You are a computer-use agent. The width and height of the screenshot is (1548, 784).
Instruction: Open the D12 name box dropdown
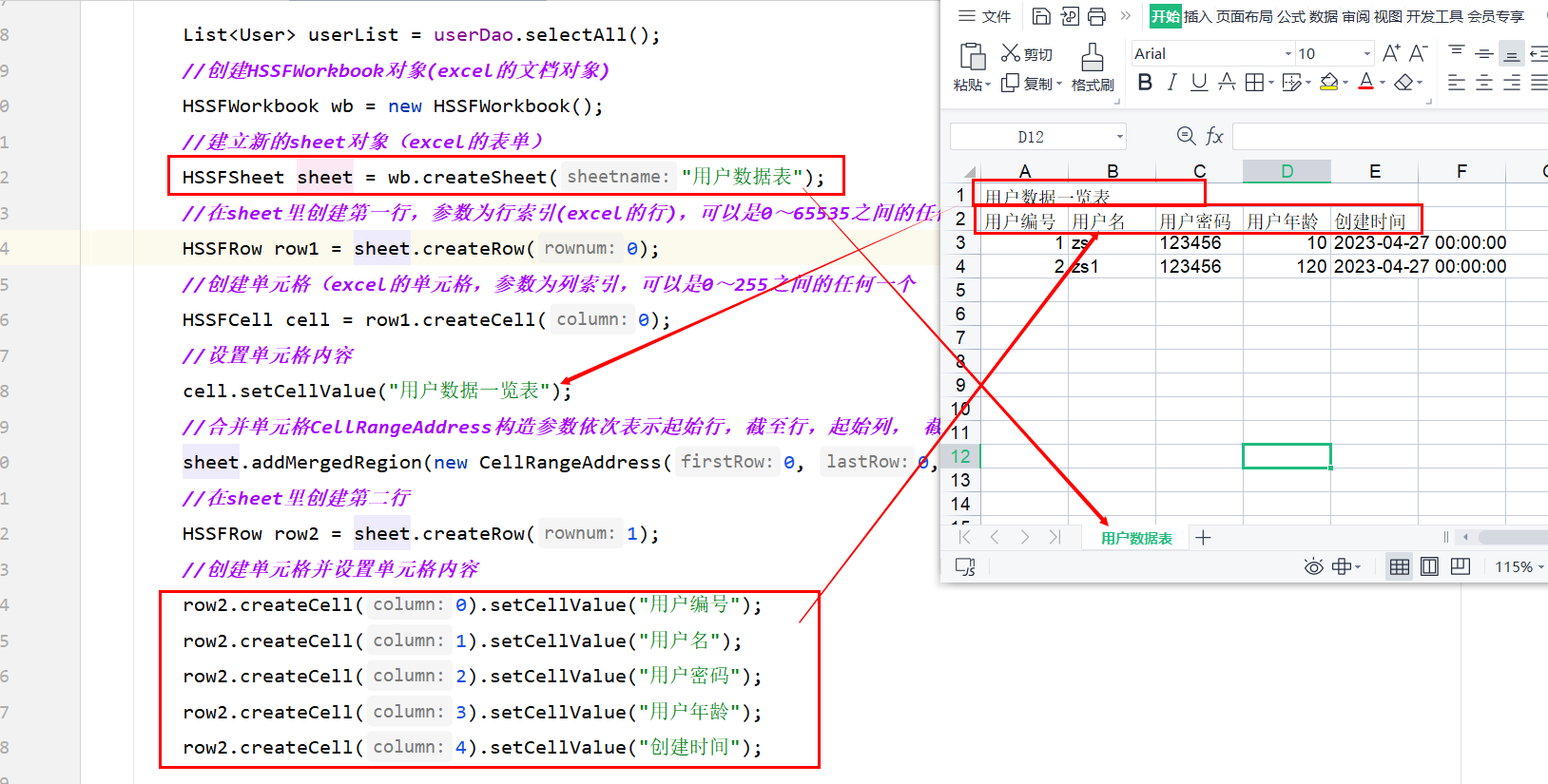[1119, 137]
